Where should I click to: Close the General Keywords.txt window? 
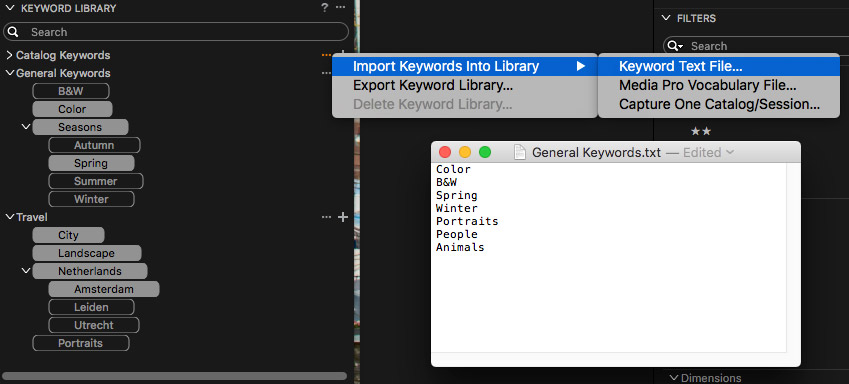(445, 152)
